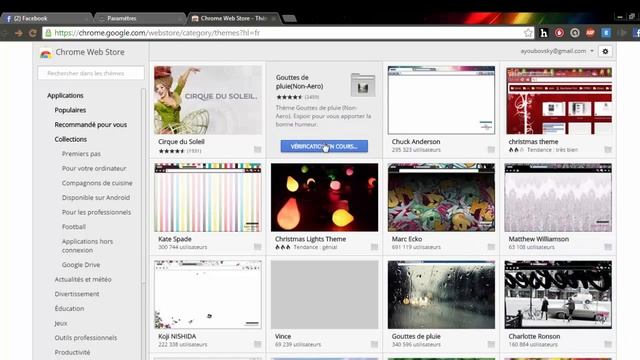Open the Christmas Lights Theme thumbnail
Image resolution: width=640 pixels, height=360 pixels.
coord(324,198)
